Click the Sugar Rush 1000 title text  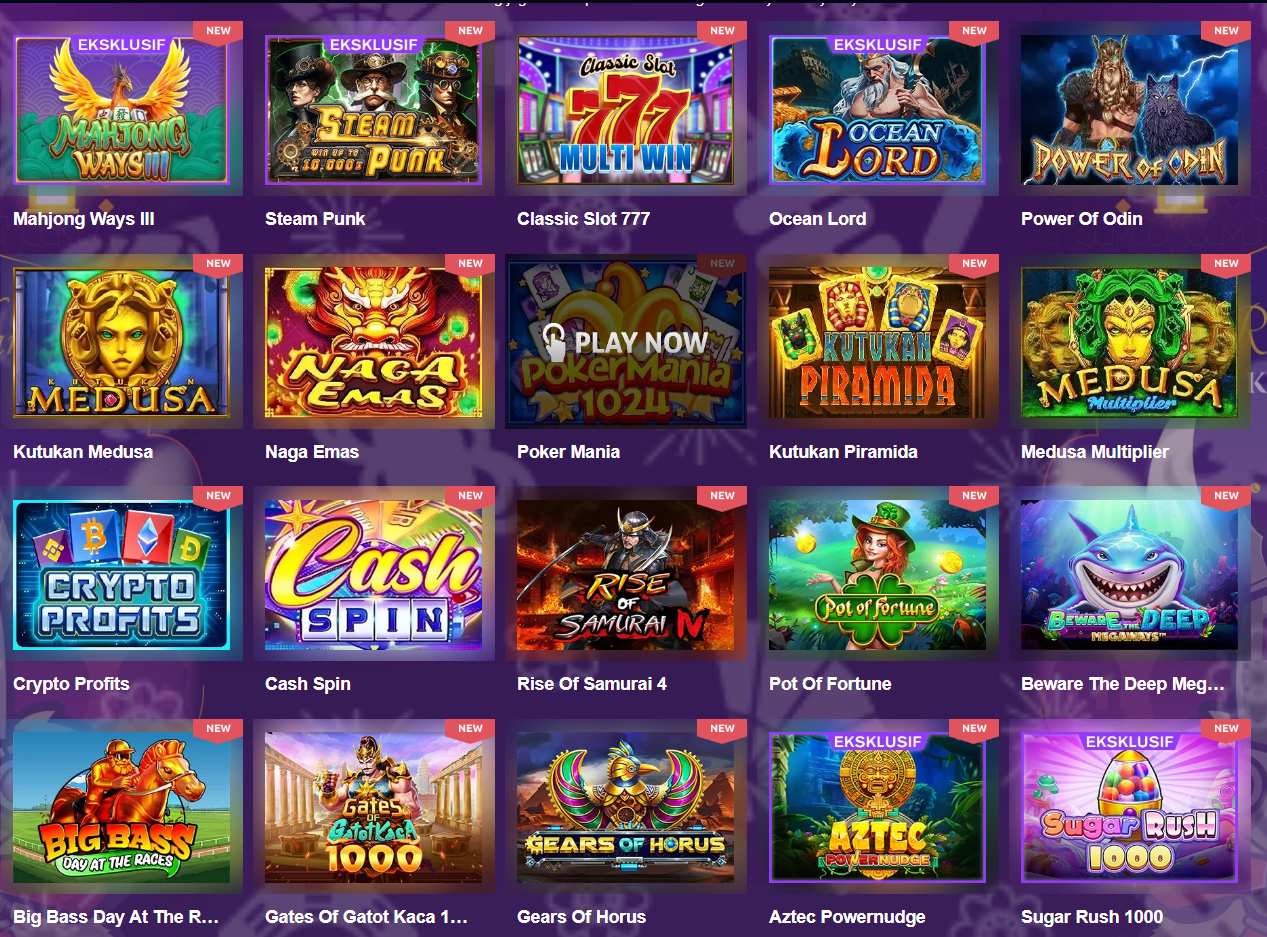[1092, 917]
